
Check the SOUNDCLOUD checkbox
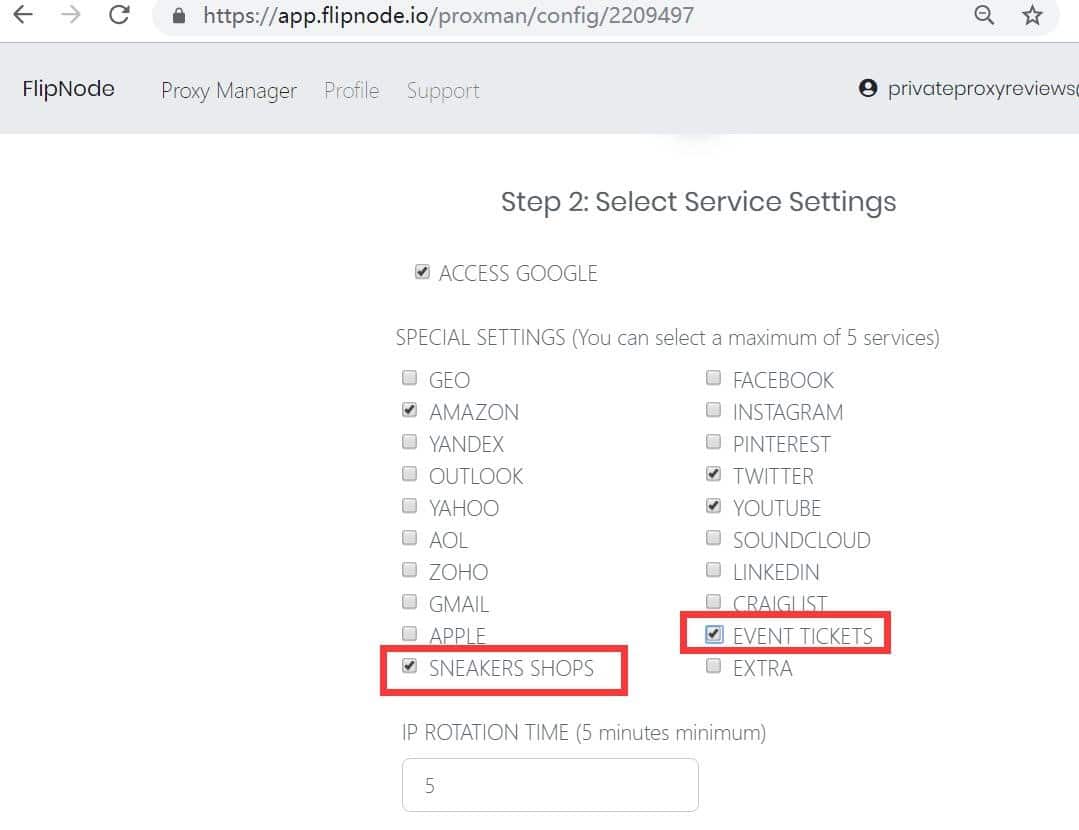point(714,538)
